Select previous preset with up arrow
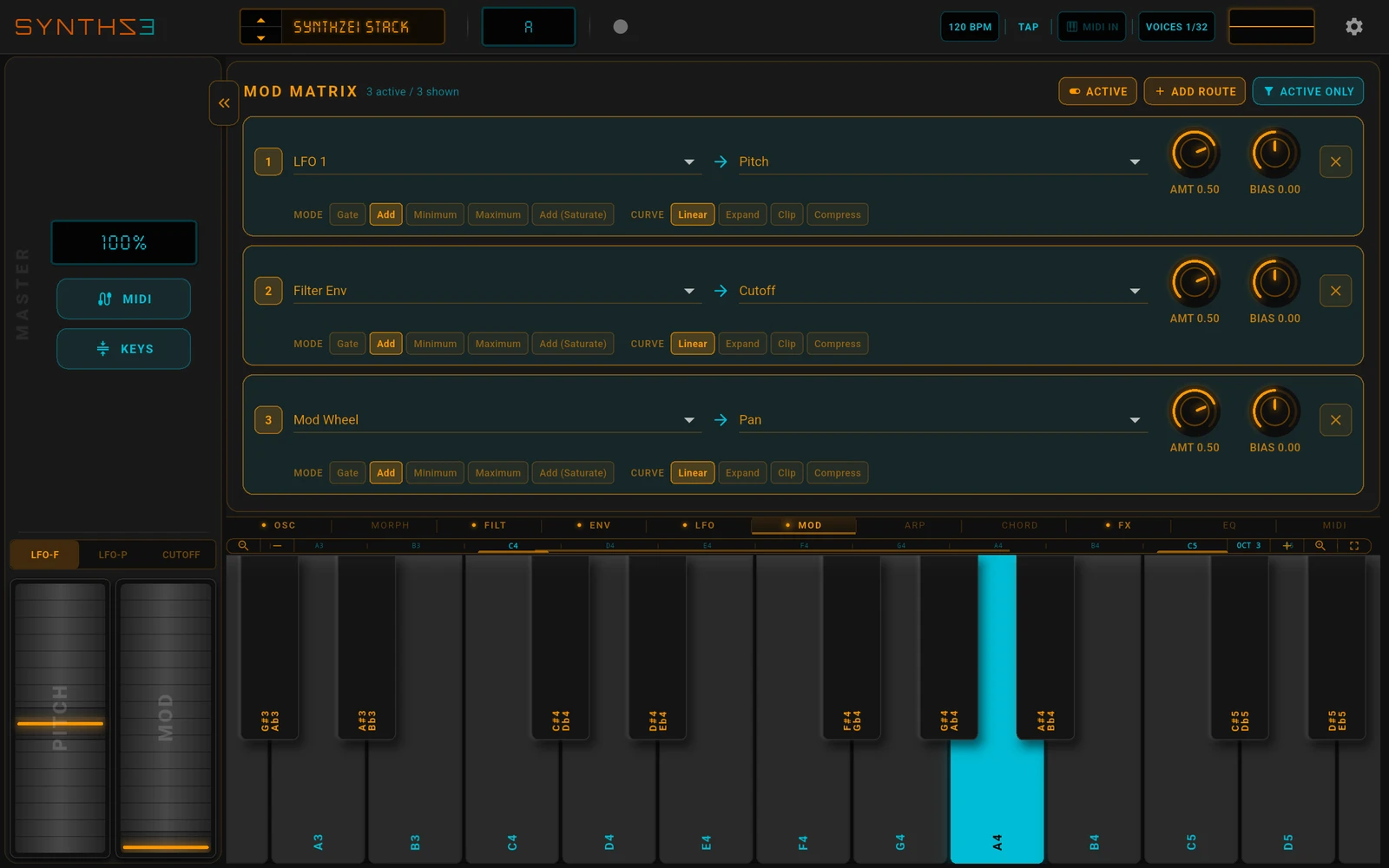The width and height of the screenshot is (1389, 868). 260,19
